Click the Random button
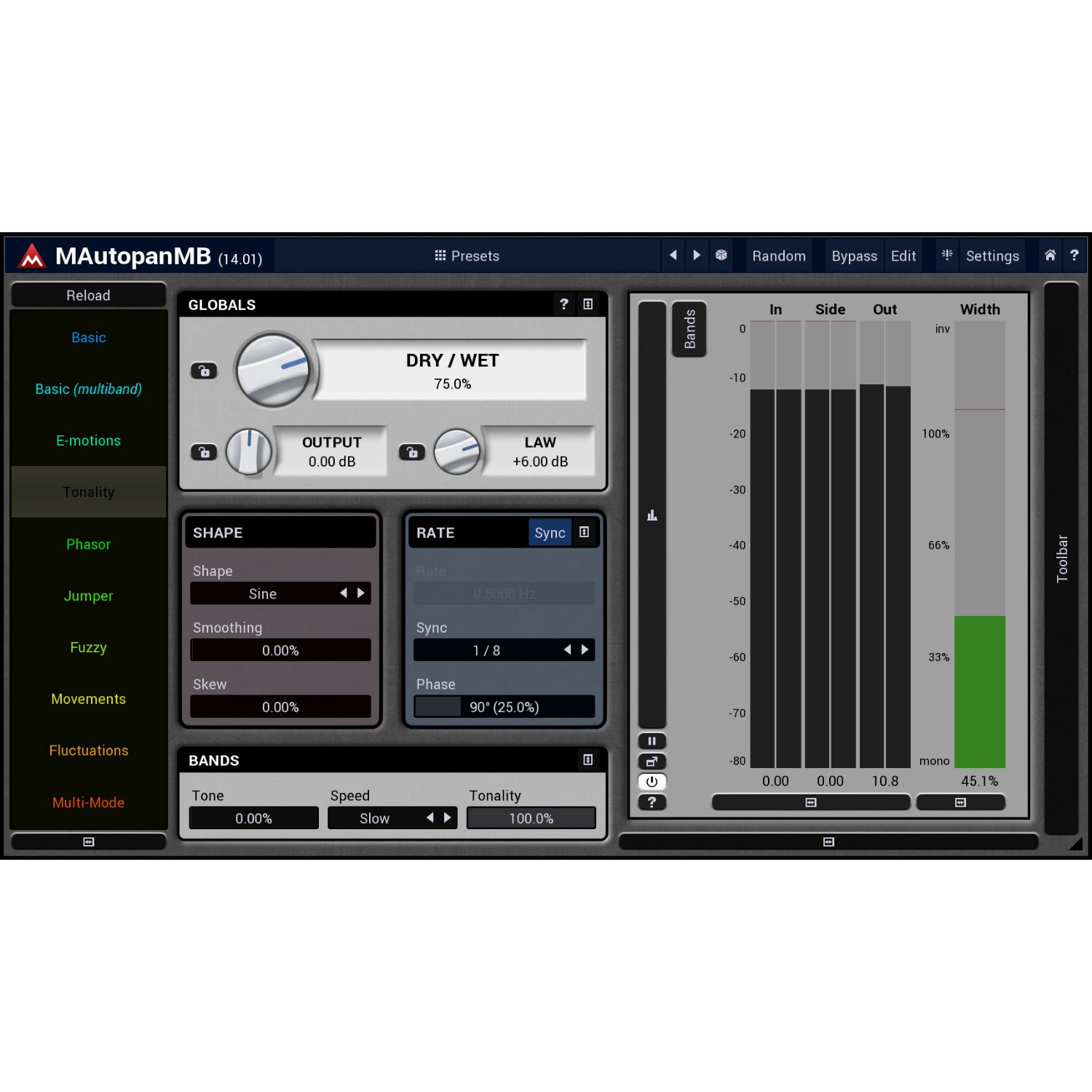 pyautogui.click(x=779, y=256)
